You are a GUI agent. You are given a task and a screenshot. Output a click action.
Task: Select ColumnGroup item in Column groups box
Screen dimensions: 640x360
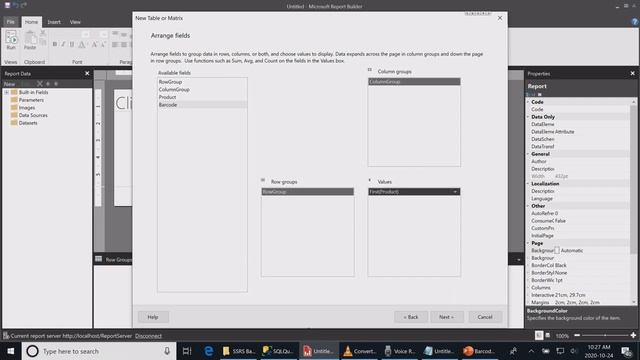(414, 82)
